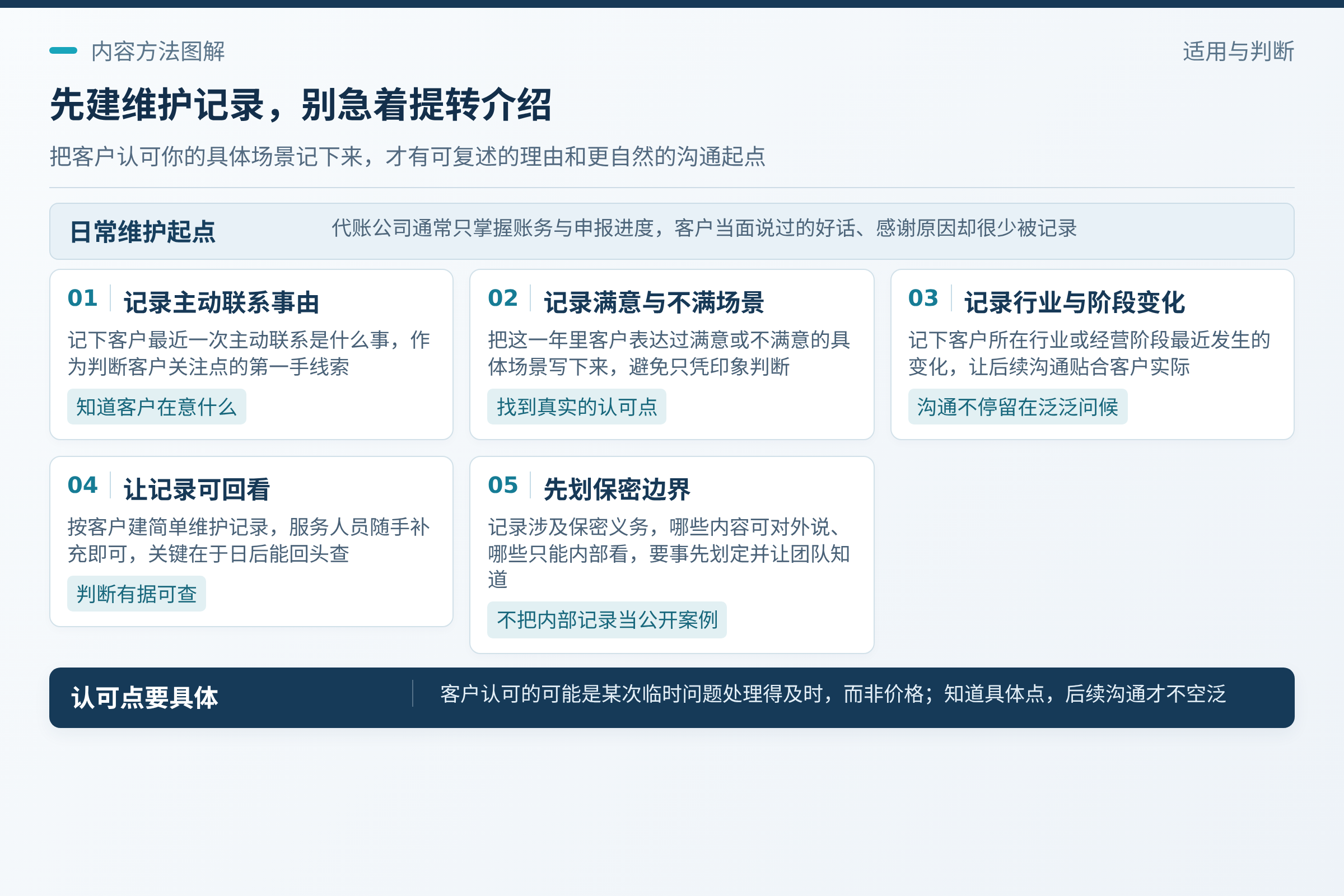Click the tag 知道客户在意什么

click(157, 407)
